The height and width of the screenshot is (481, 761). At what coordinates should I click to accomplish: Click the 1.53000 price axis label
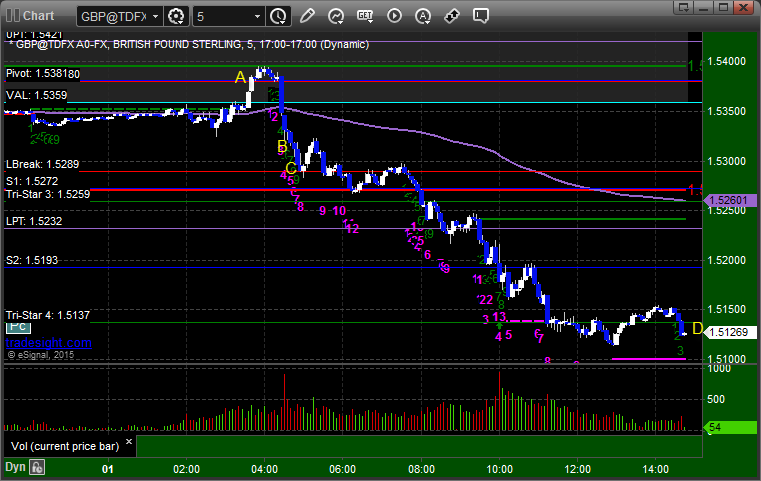click(727, 161)
